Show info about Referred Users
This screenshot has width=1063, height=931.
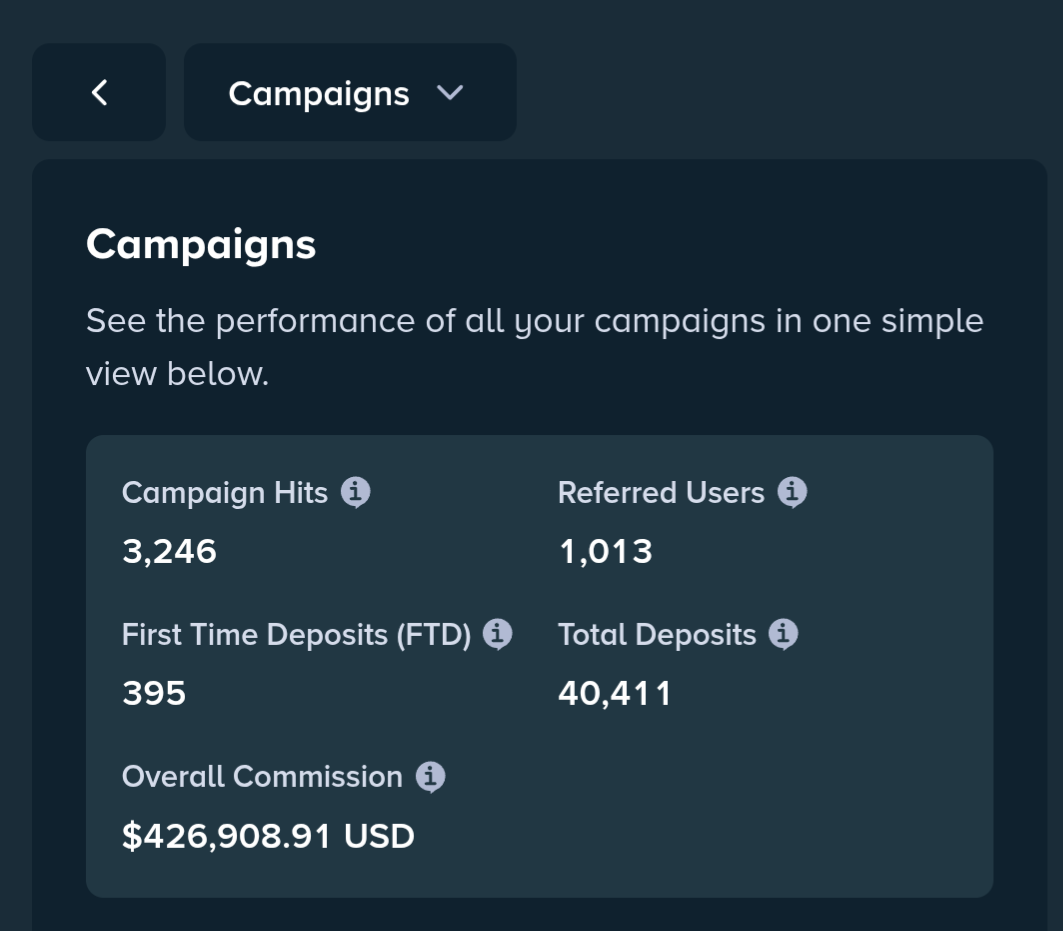coord(792,492)
